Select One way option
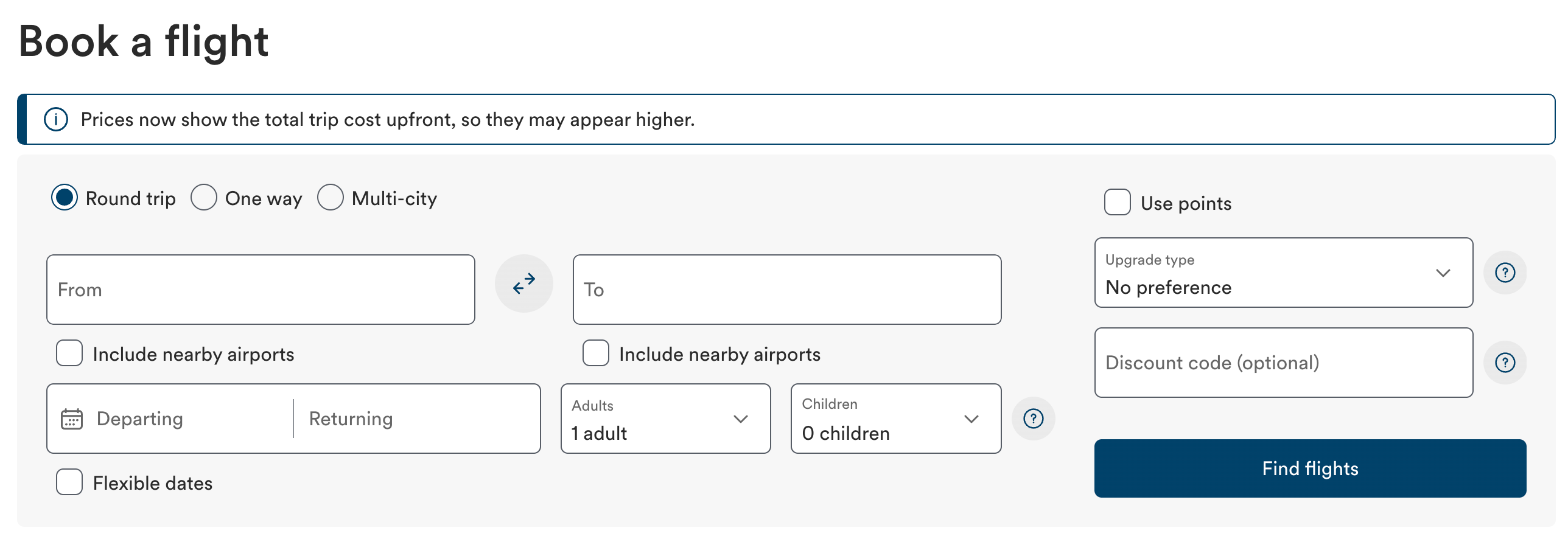This screenshot has width=1568, height=539. click(x=204, y=198)
